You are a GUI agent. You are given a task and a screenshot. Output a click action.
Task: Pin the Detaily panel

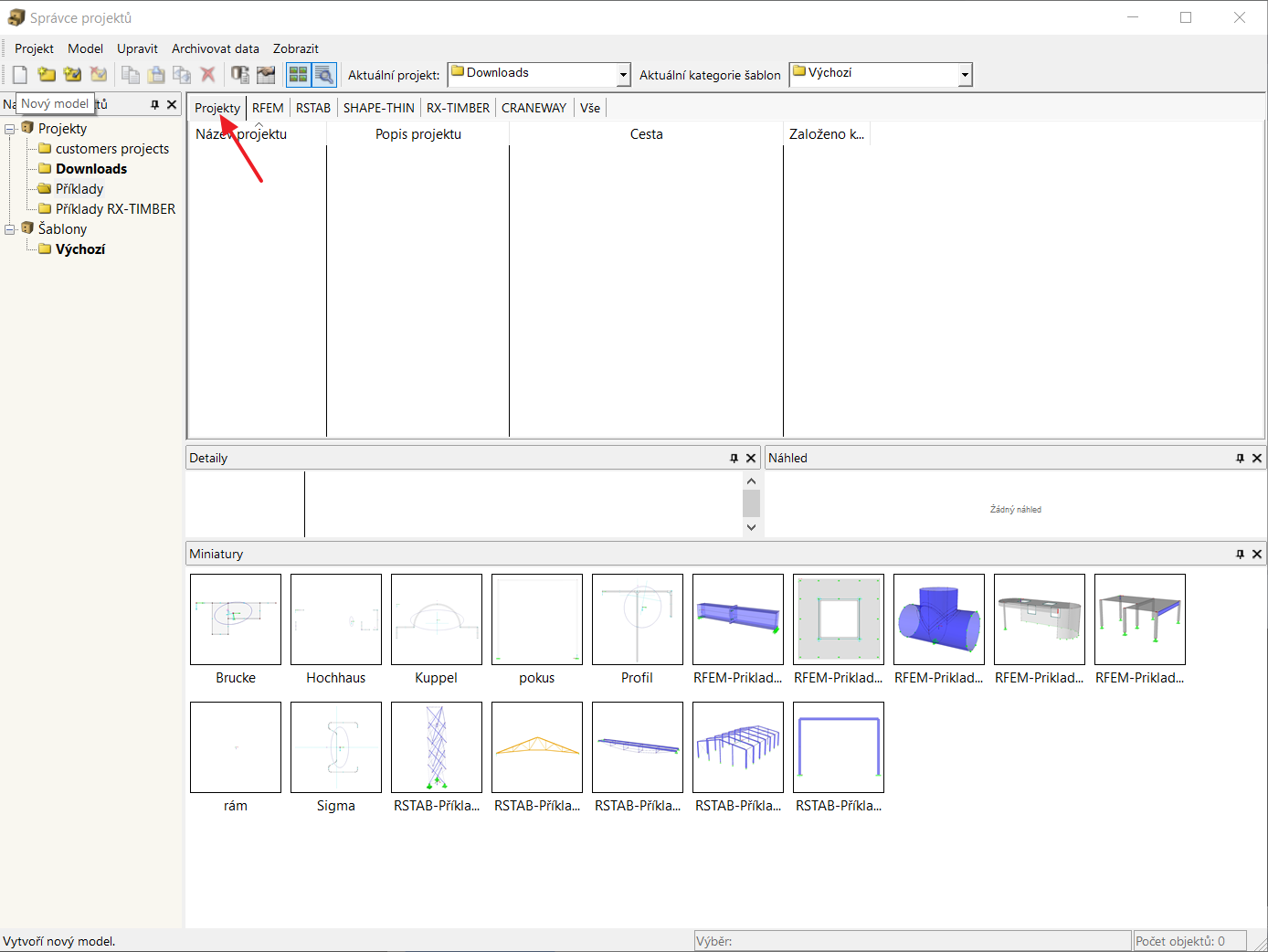[x=734, y=458]
